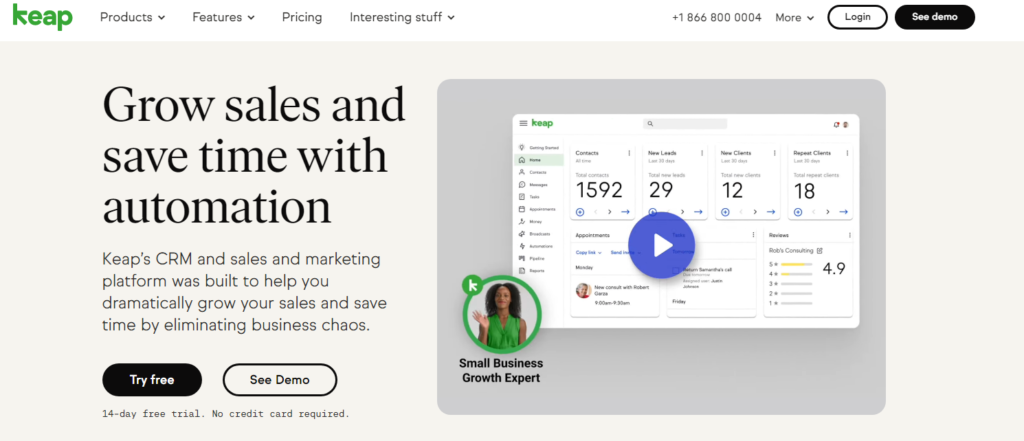Click the plus icon on the New Clients card

click(x=725, y=212)
